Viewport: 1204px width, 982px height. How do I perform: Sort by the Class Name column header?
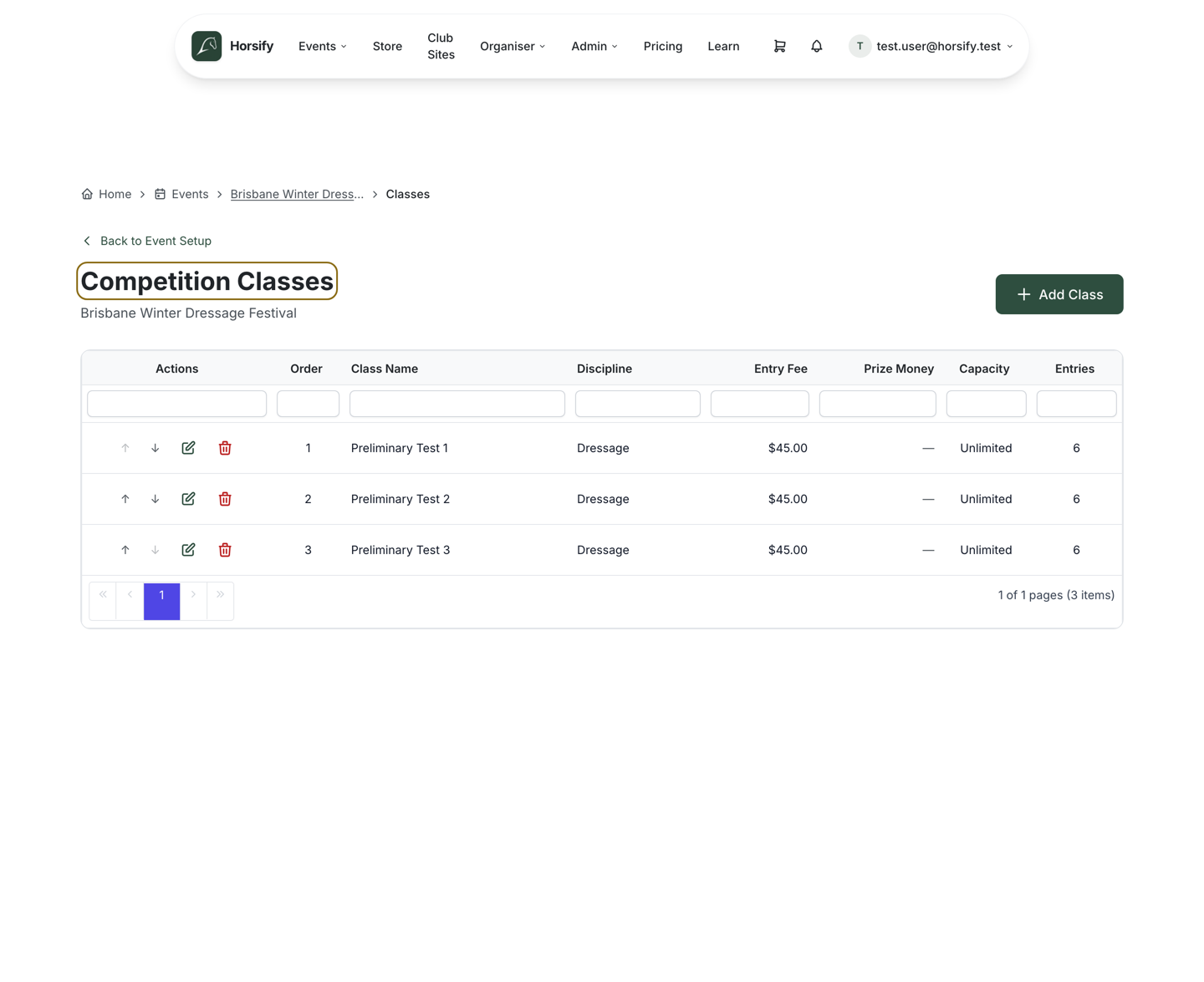pos(385,369)
